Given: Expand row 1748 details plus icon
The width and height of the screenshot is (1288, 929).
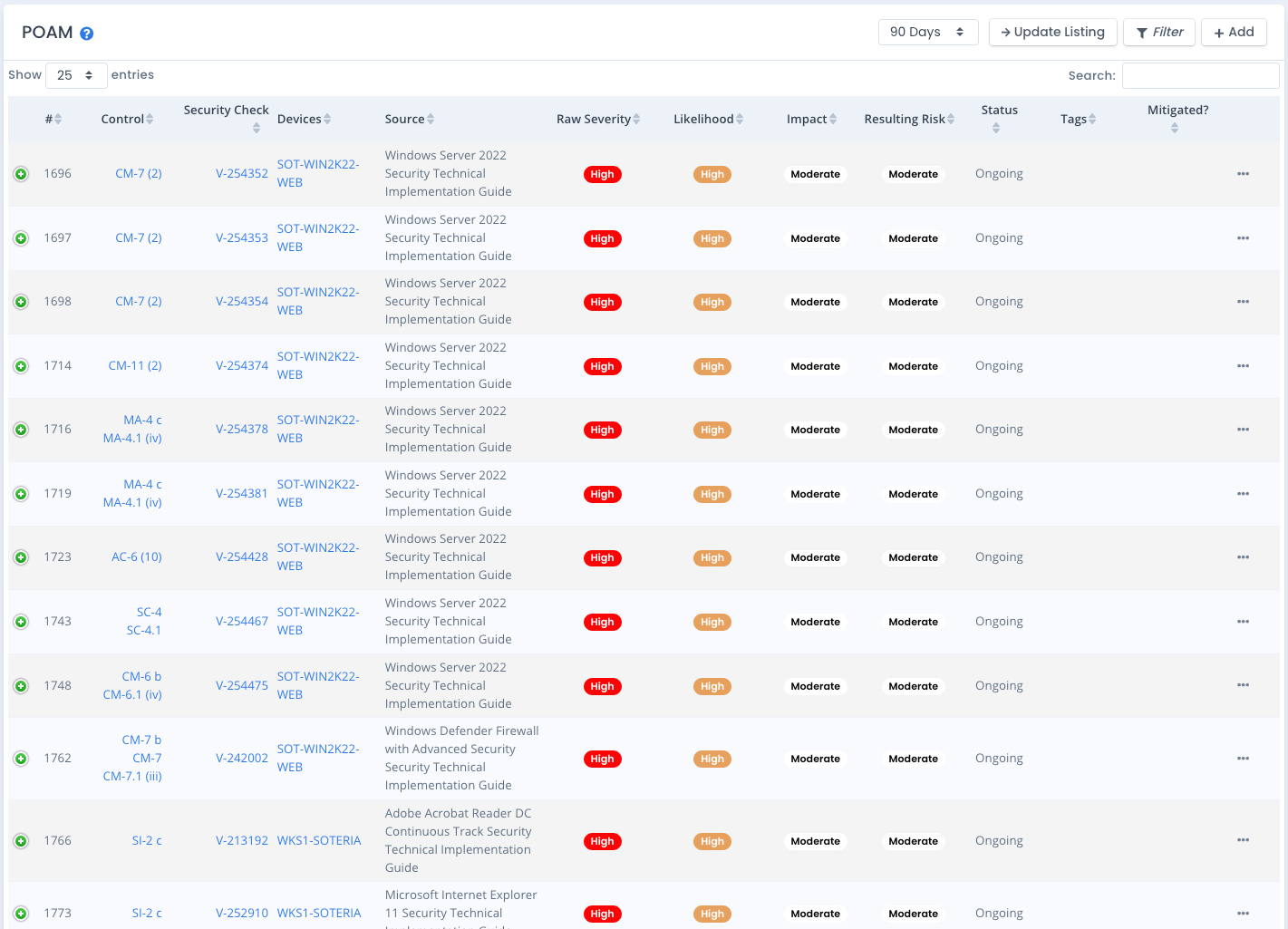Looking at the screenshot, I should coord(21,686).
